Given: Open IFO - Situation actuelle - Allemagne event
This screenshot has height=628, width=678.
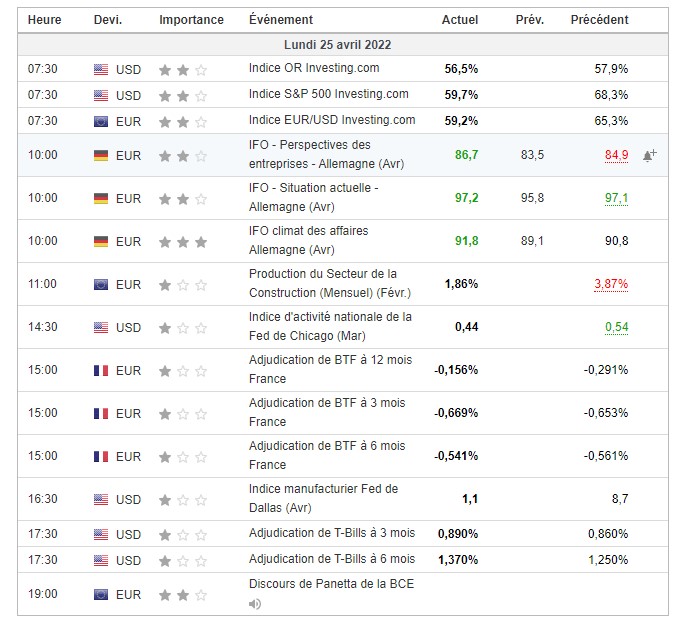Looking at the screenshot, I should (313, 197).
